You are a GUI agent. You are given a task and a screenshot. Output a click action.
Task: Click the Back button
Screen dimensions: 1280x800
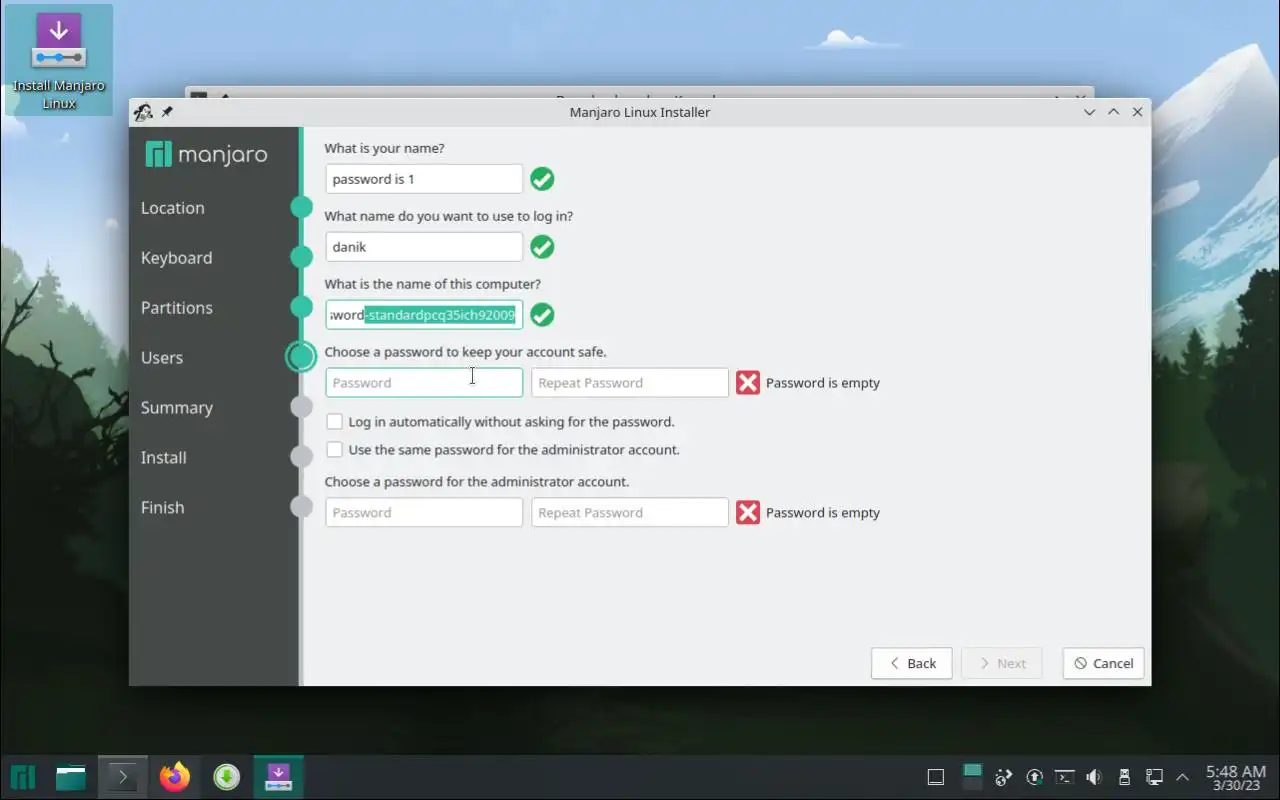(x=911, y=663)
